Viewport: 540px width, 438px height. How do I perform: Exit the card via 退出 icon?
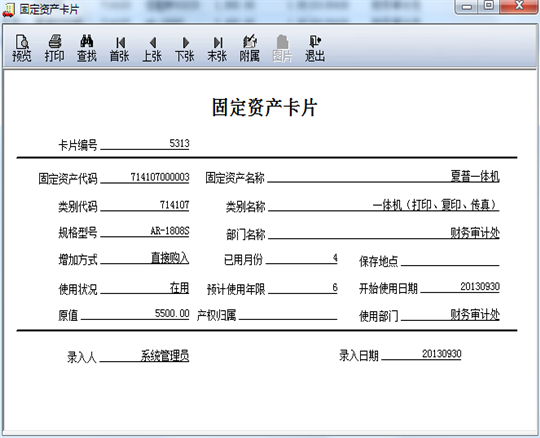[x=315, y=48]
